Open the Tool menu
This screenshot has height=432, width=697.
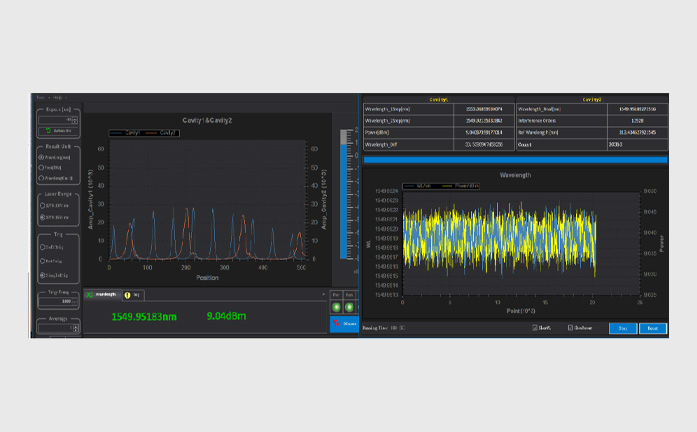(40, 97)
